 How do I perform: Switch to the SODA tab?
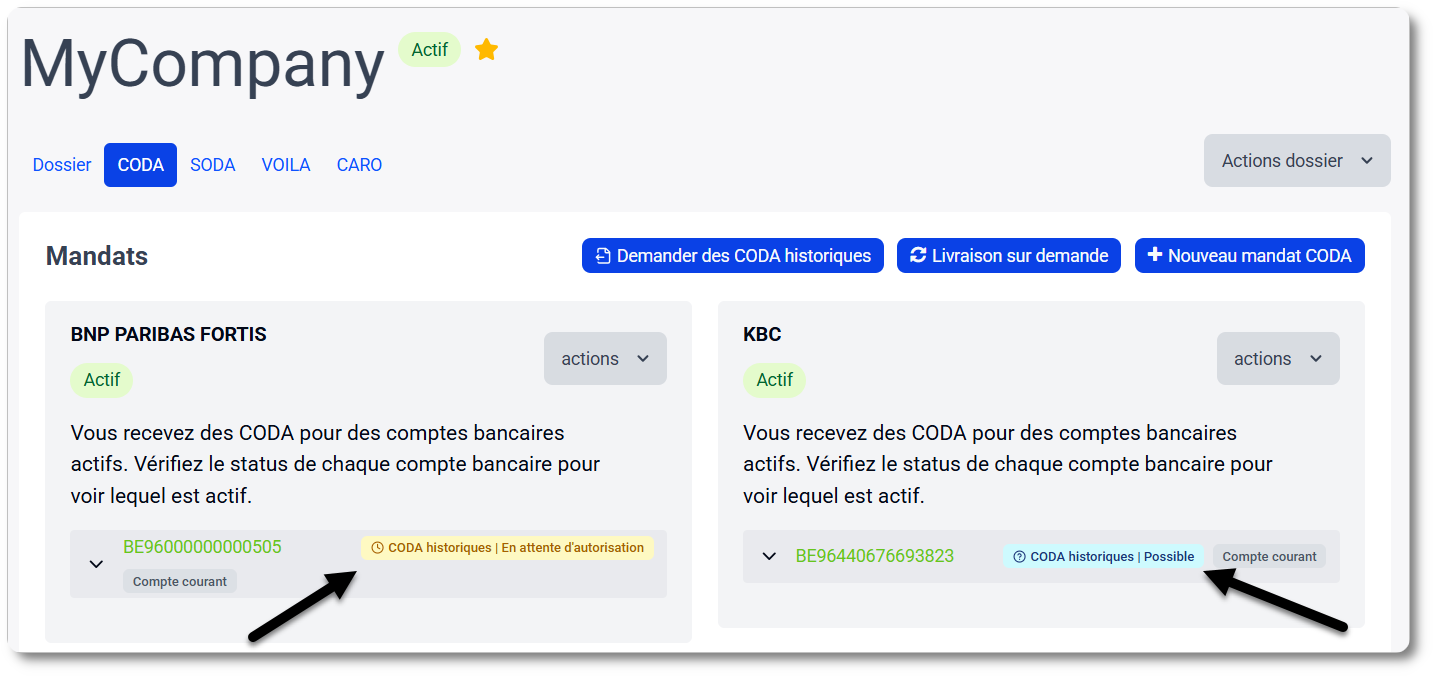[x=212, y=164]
